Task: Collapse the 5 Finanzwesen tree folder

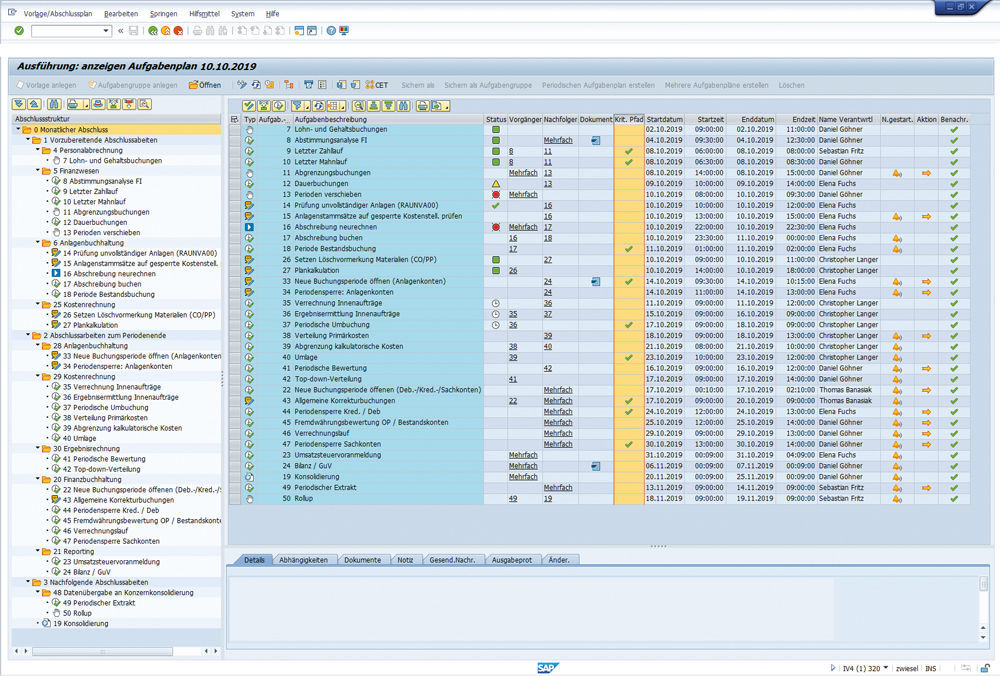Action: pos(36,170)
